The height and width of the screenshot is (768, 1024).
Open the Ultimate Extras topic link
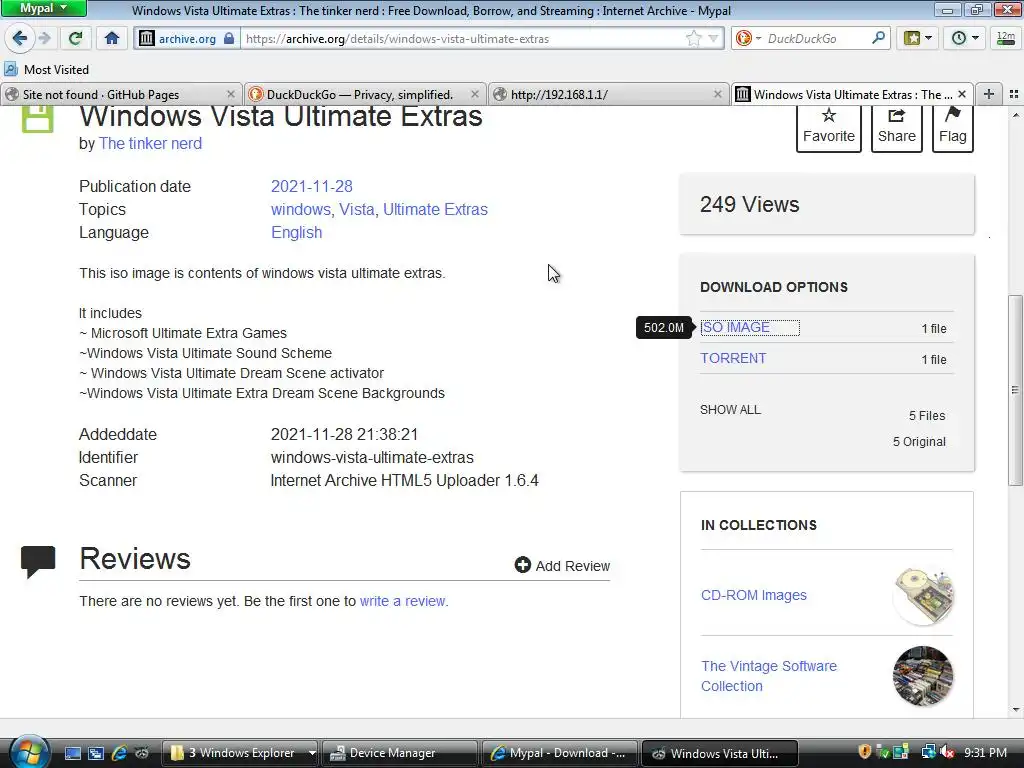click(x=435, y=209)
